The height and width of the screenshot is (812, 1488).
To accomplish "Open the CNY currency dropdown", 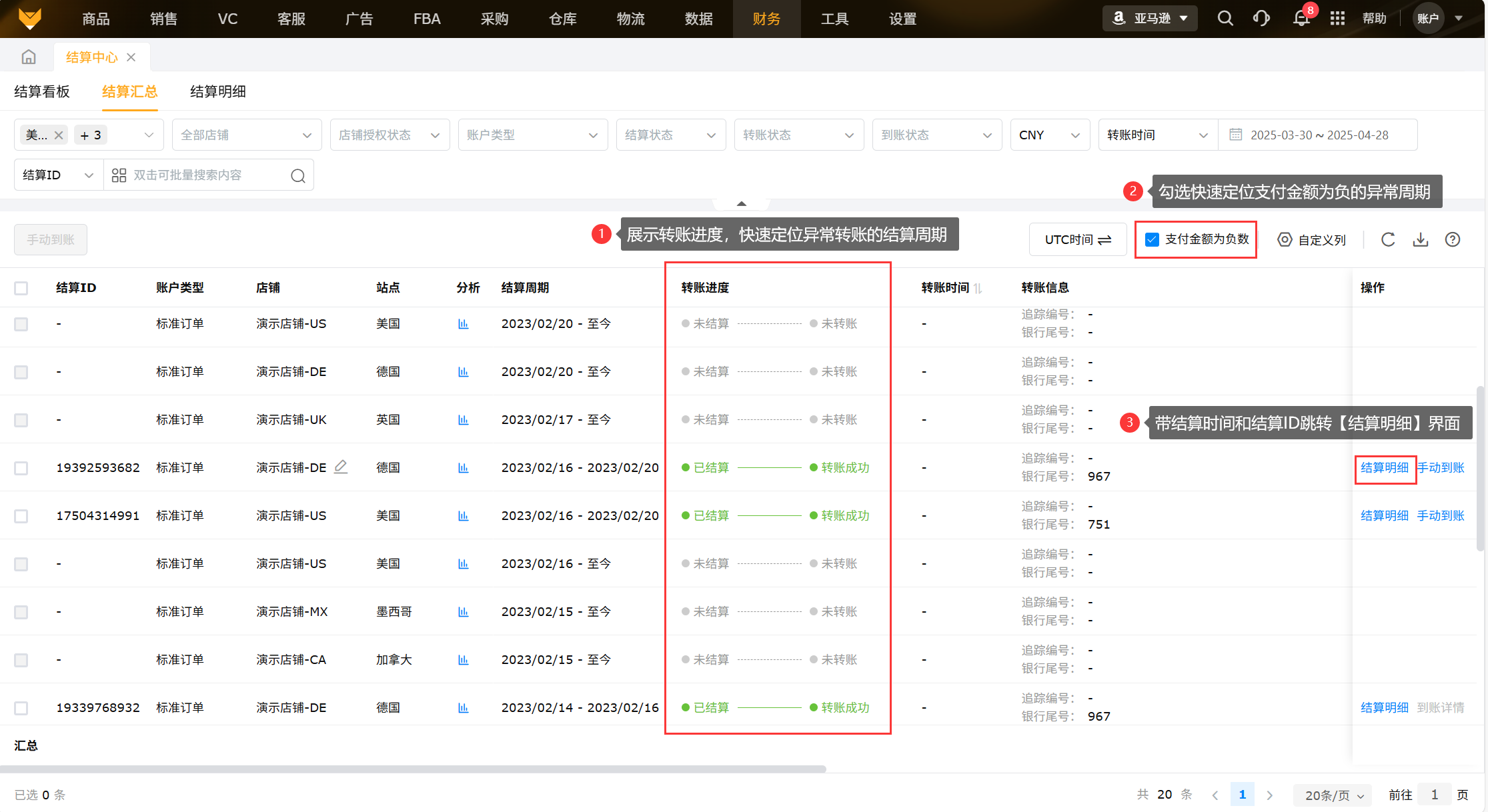I will pos(1049,135).
